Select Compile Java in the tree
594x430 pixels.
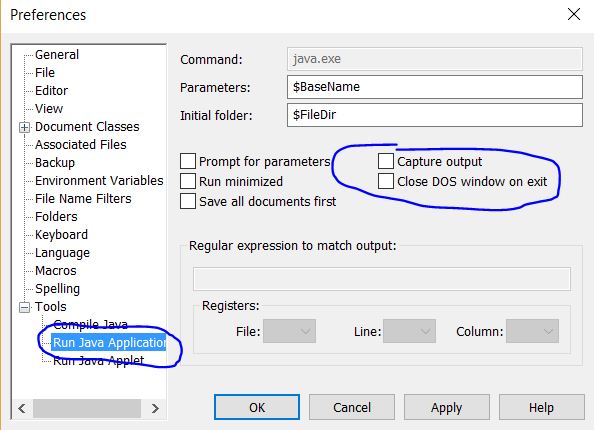[90, 325]
